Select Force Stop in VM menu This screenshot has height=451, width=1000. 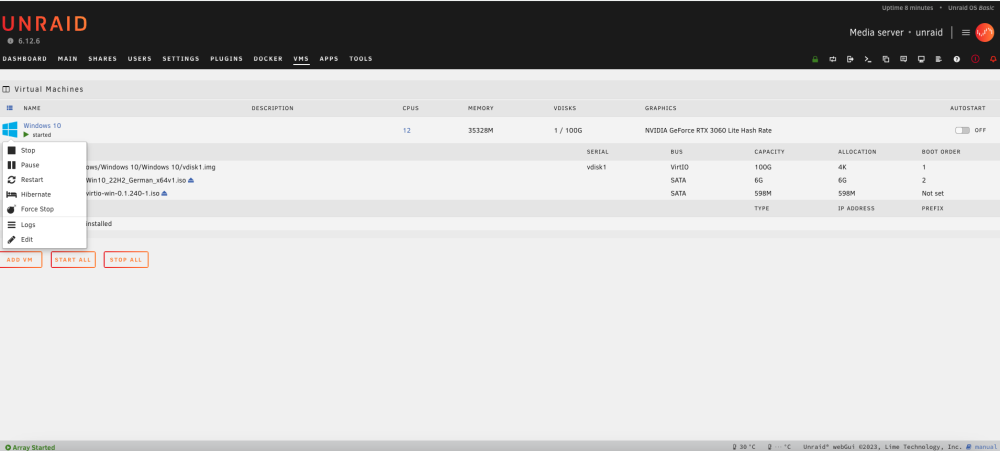tap(45, 209)
